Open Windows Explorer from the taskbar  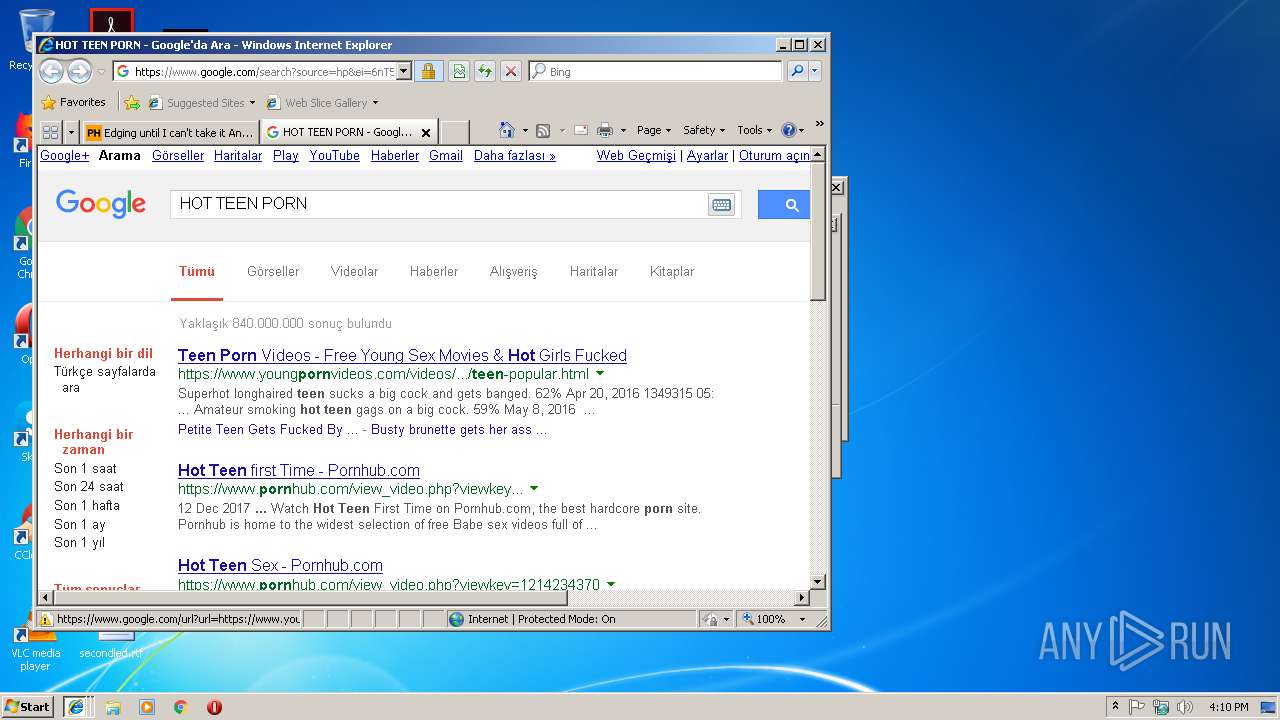[x=113, y=707]
